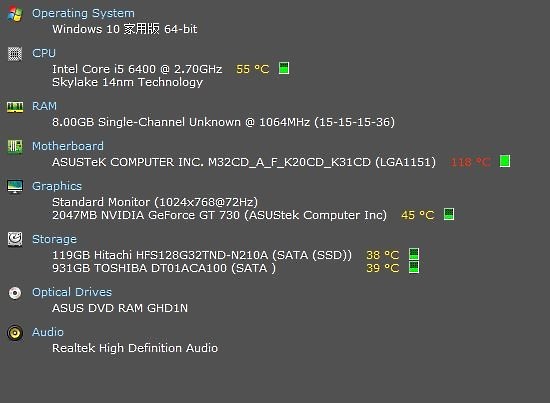The image size is (550, 403).
Task: Click the Storage hard drive icon
Action: click(15, 240)
